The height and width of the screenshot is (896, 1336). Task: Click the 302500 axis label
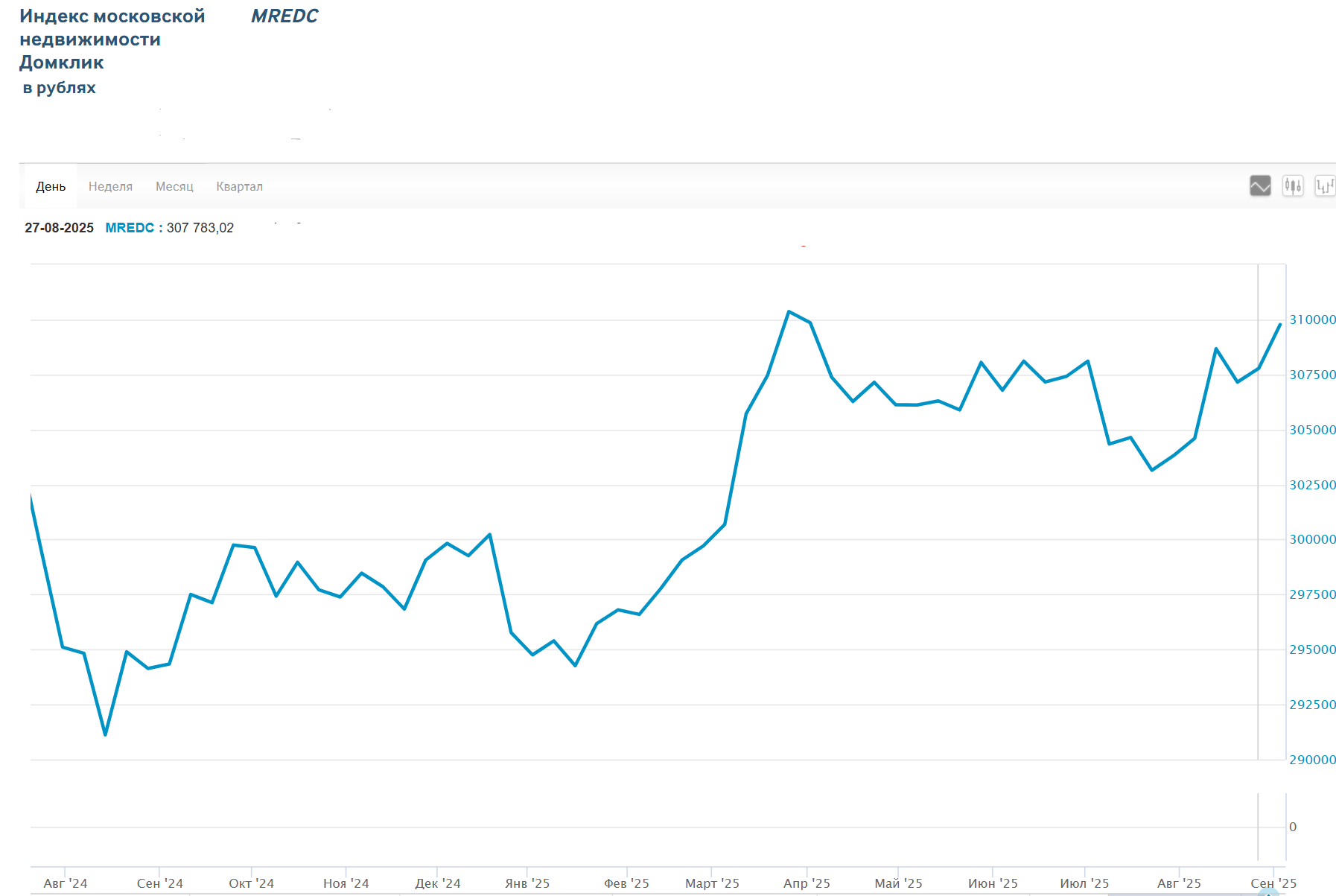(x=1312, y=485)
